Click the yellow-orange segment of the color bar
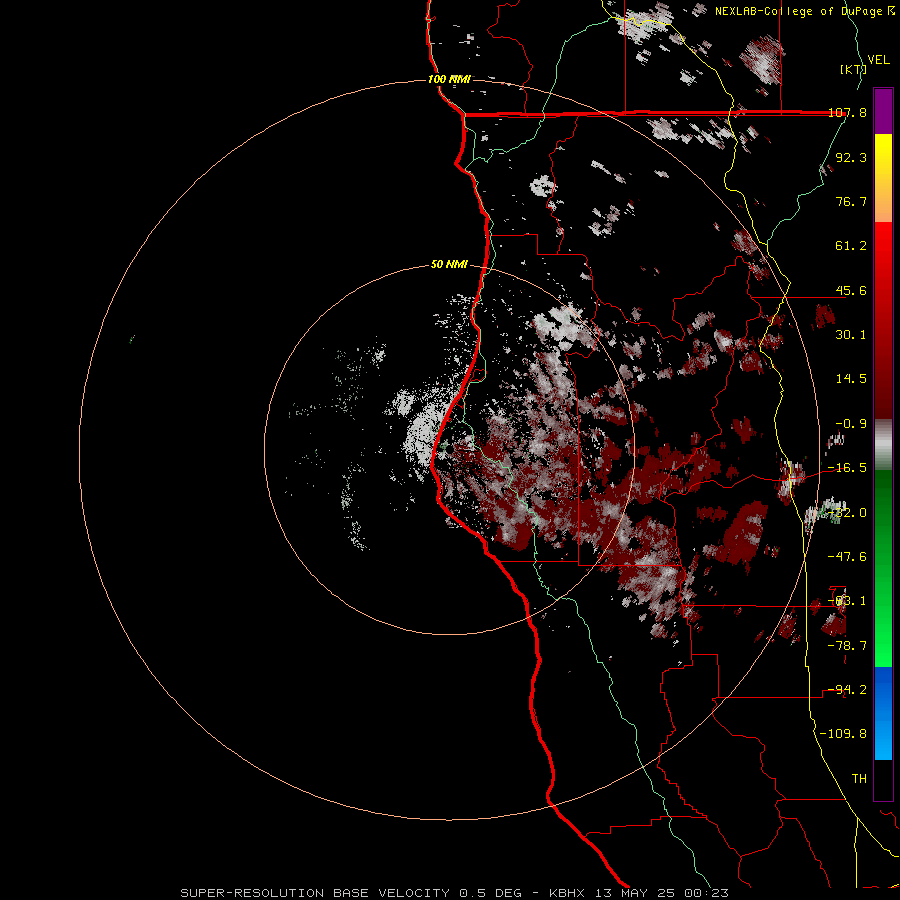Viewport: 900px width, 900px height. pos(883,178)
